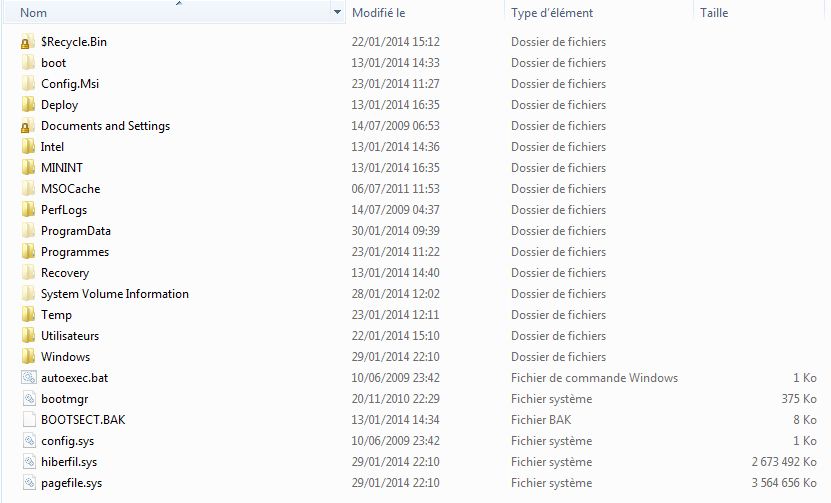Click the 375 Ko size value

pos(799,399)
